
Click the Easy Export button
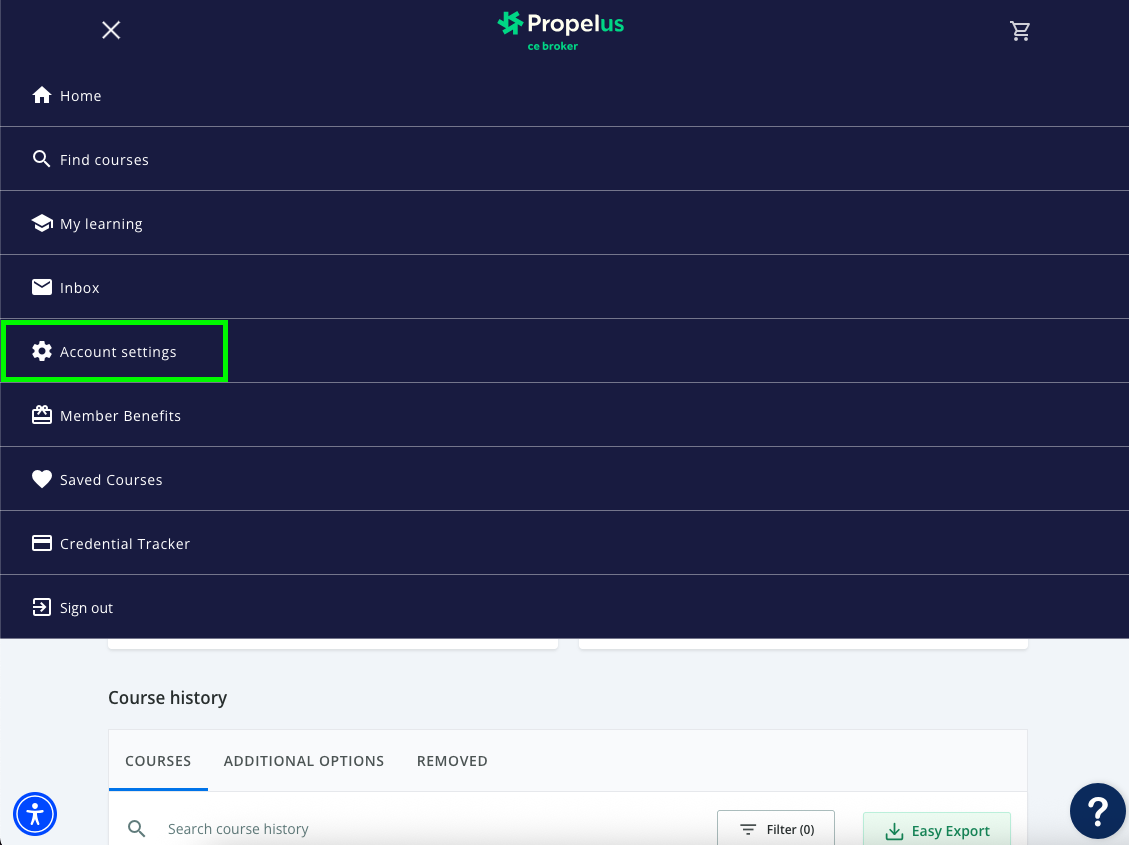[x=937, y=830]
